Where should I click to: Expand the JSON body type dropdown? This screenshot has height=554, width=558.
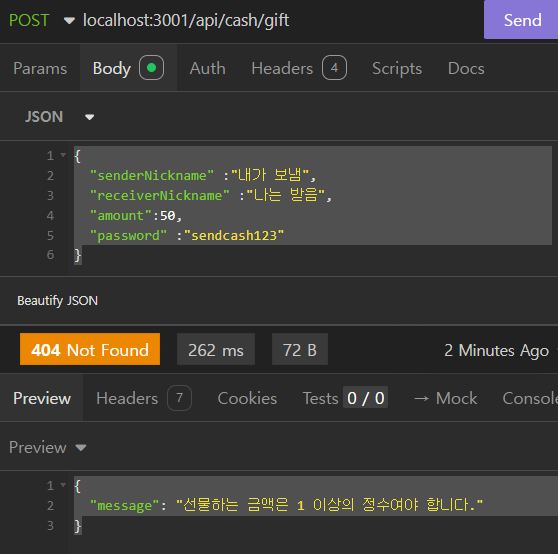pos(59,117)
